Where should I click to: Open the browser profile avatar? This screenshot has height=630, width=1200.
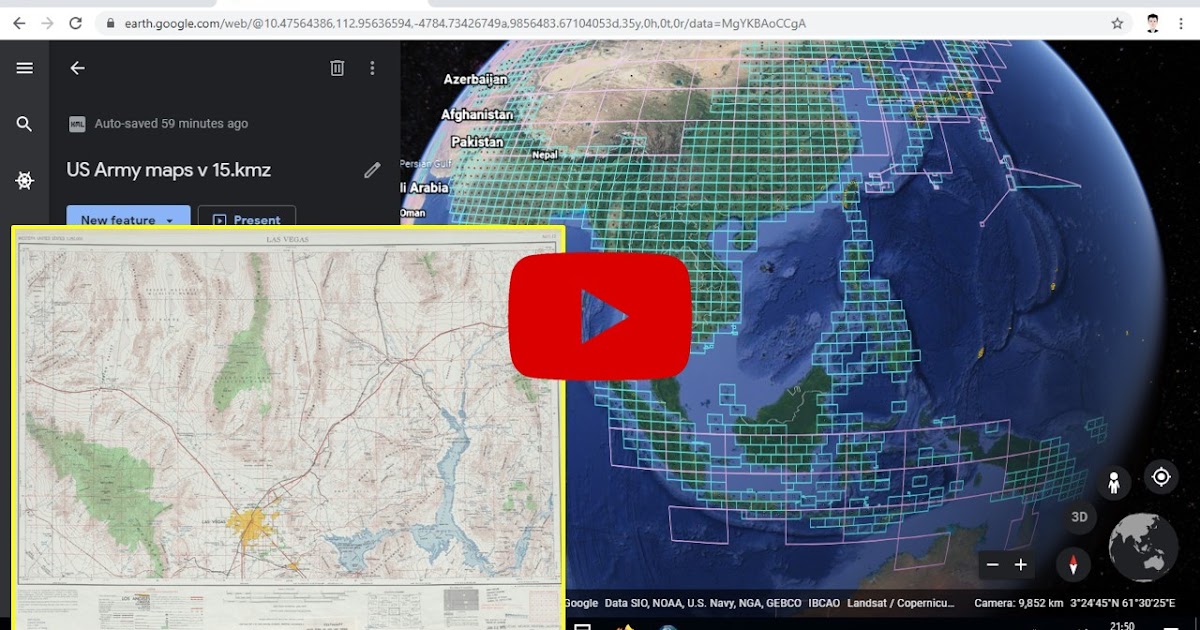tap(1153, 22)
